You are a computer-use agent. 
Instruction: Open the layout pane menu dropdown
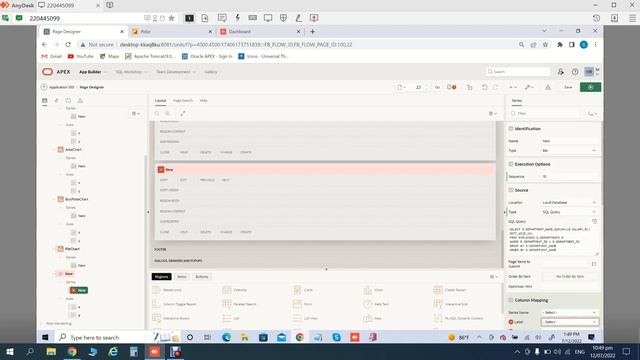493,113
